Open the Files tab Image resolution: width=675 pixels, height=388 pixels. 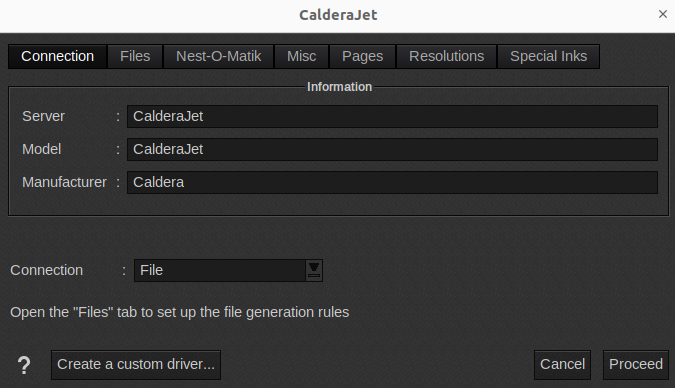click(135, 56)
